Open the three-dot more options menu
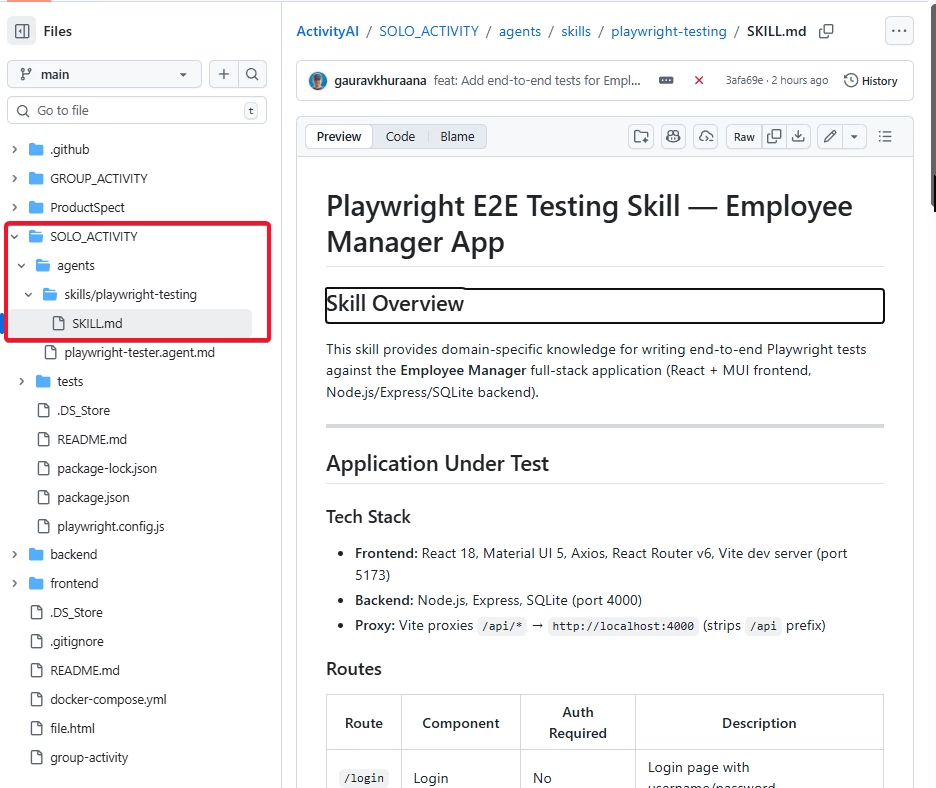 pos(899,31)
